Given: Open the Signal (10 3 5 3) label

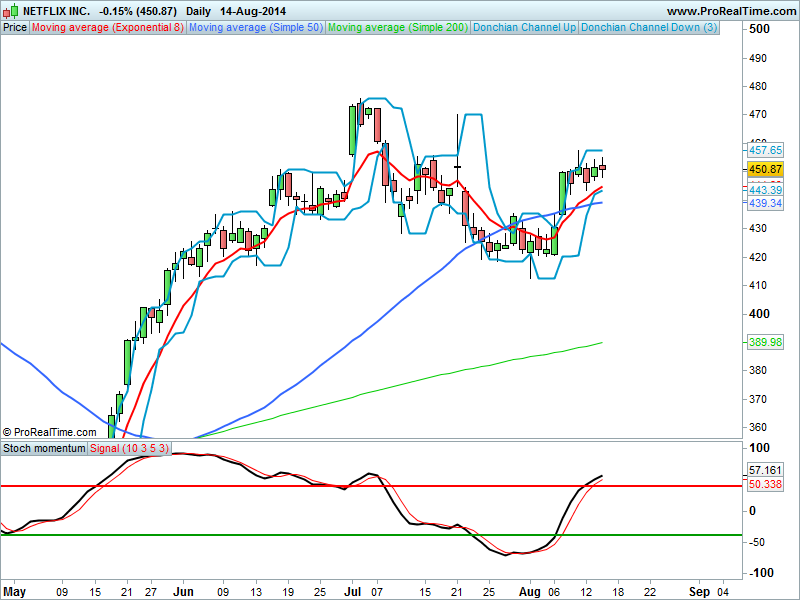Looking at the screenshot, I should [129, 448].
